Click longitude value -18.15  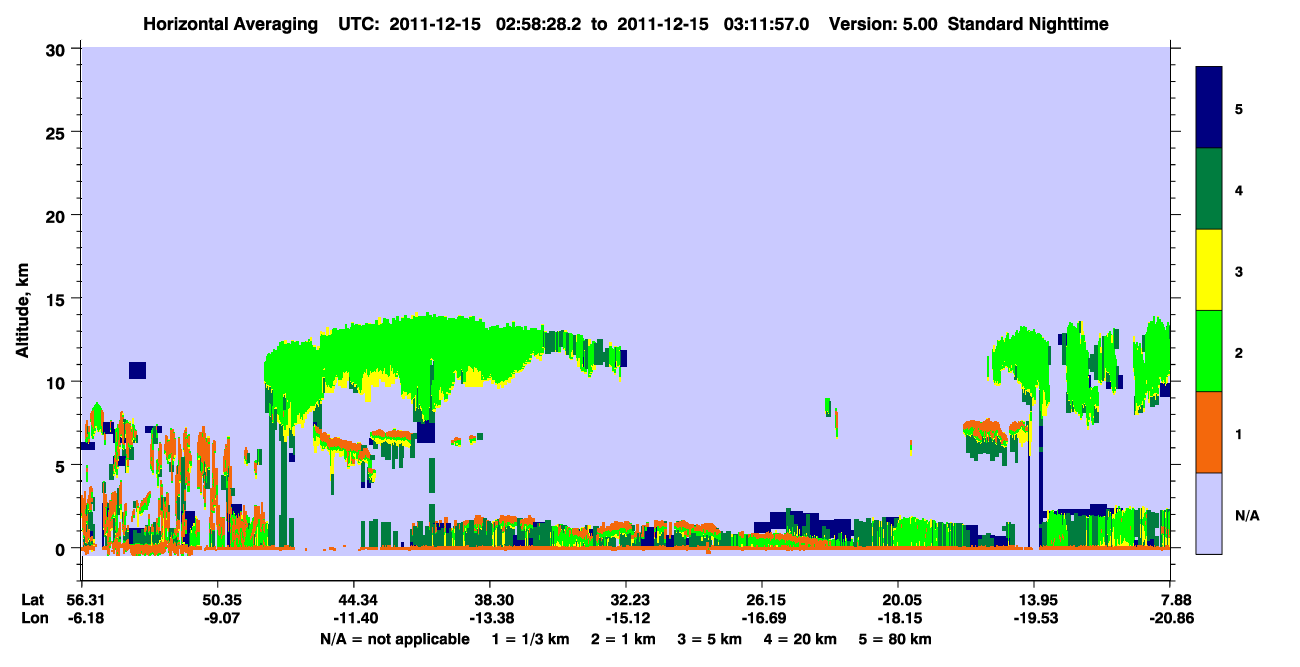tap(898, 618)
